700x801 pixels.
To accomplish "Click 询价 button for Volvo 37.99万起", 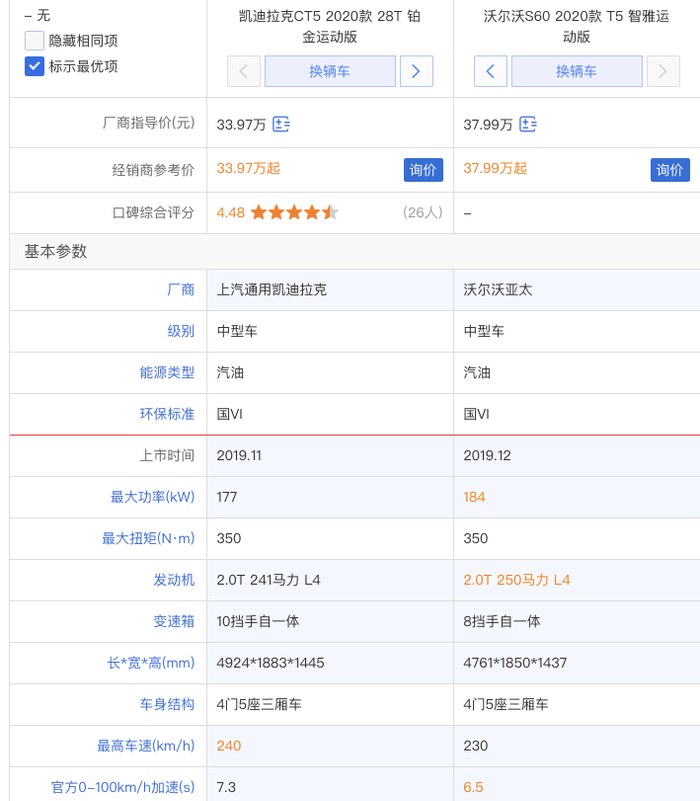I will click(x=670, y=170).
